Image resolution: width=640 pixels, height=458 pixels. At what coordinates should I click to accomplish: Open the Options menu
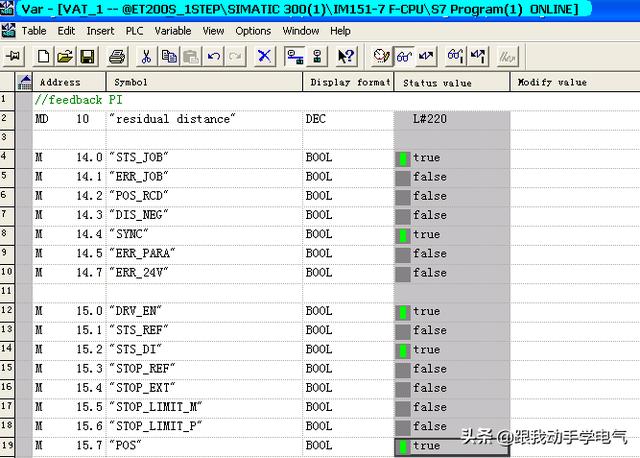coord(253,31)
